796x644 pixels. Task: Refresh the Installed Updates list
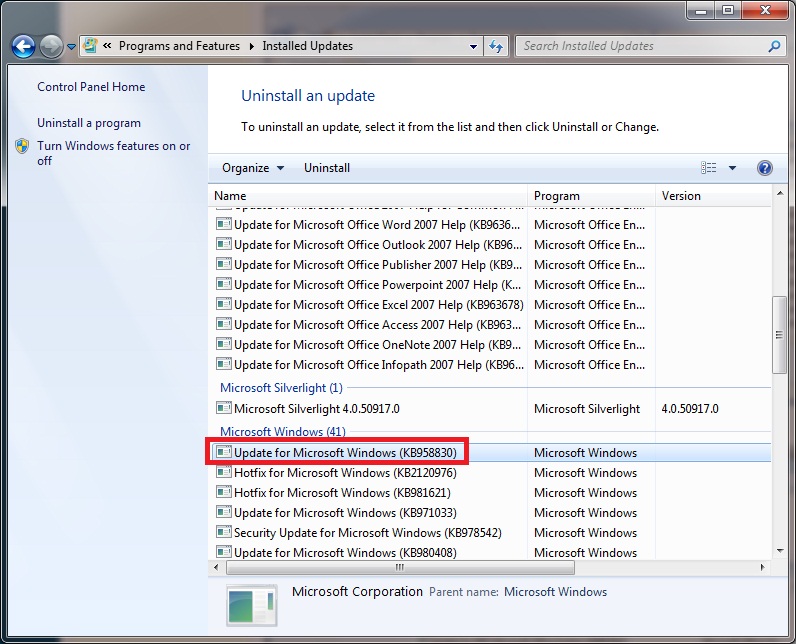pyautogui.click(x=496, y=46)
